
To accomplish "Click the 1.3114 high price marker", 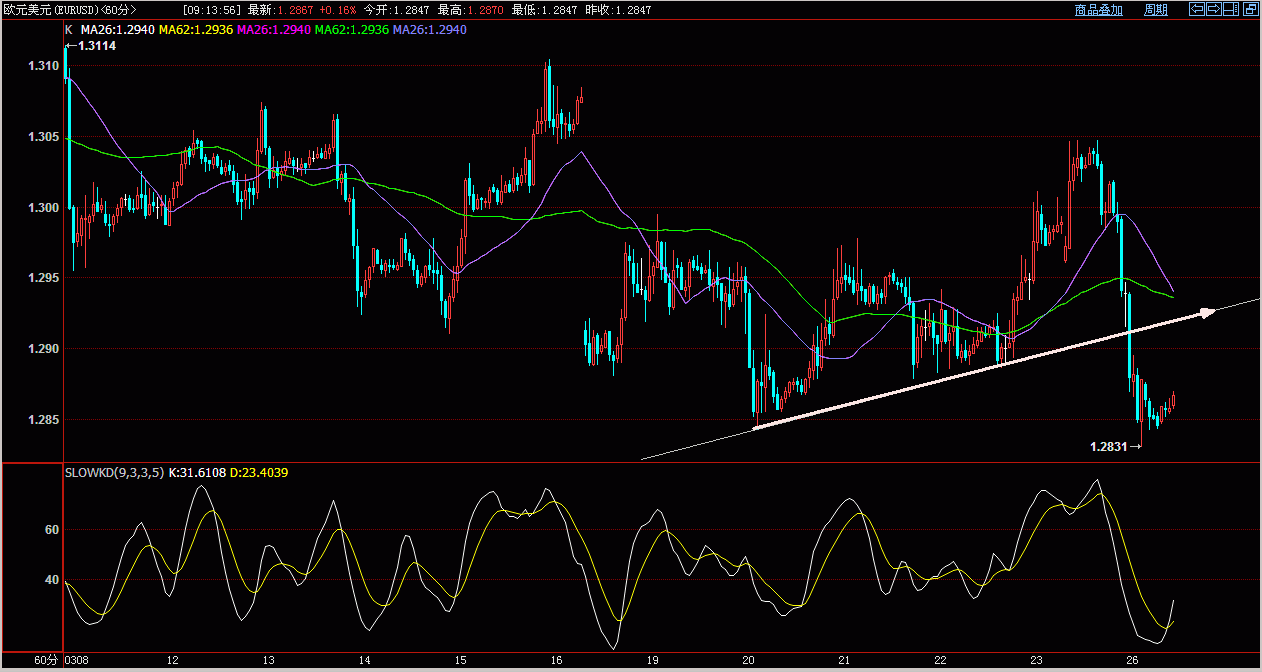I will 90,46.
